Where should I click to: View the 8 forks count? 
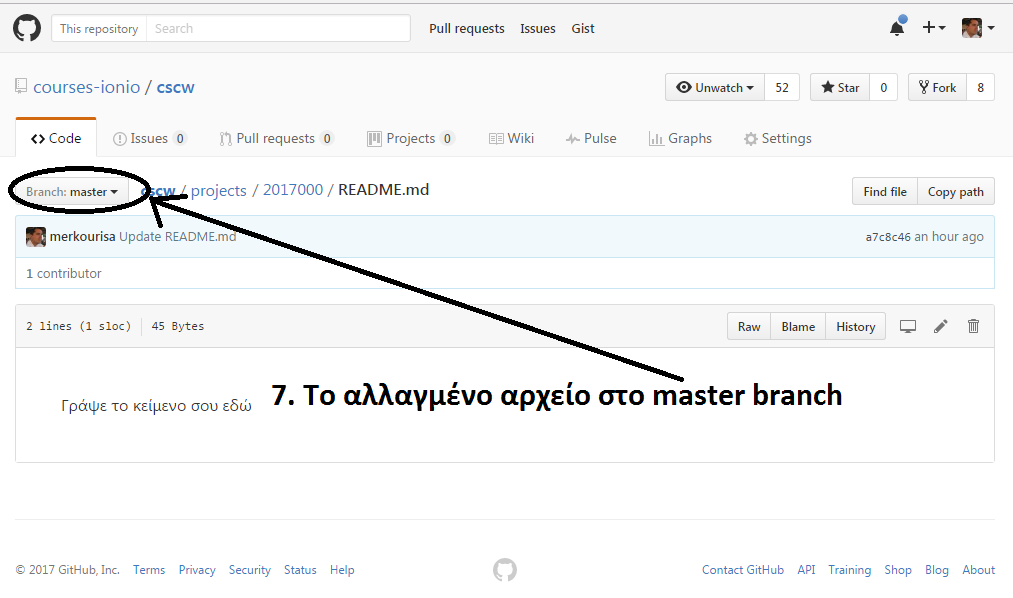click(980, 87)
